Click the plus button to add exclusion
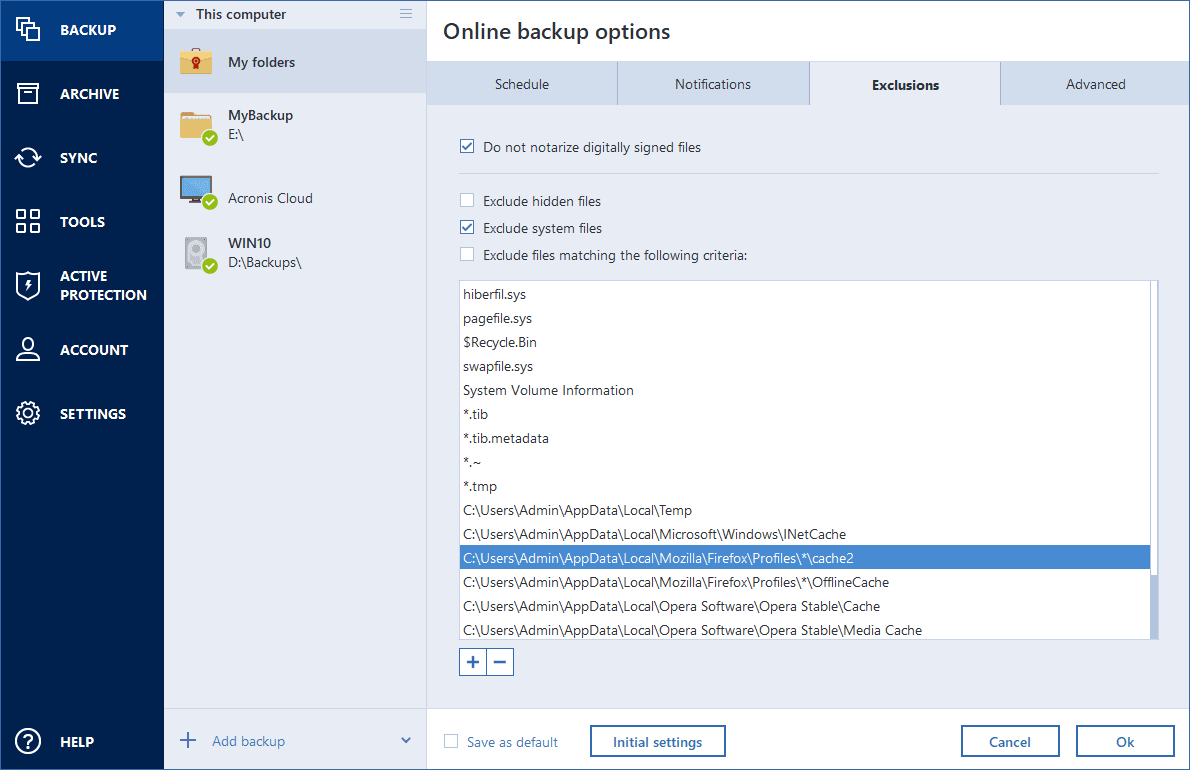This screenshot has width=1190, height=770. pyautogui.click(x=473, y=662)
